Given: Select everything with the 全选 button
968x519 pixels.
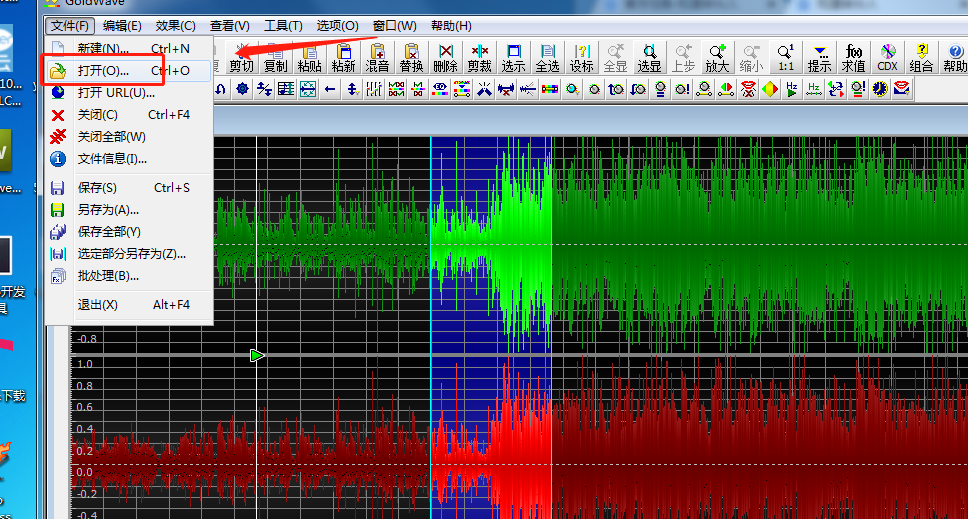Looking at the screenshot, I should (547, 57).
